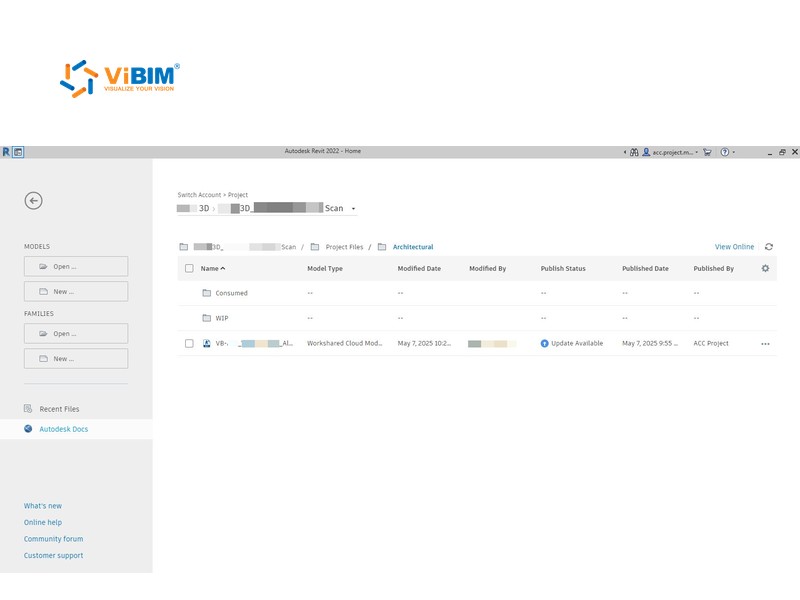Click the Architectural breadcrumb folder icon
The image size is (800, 600).
382,247
